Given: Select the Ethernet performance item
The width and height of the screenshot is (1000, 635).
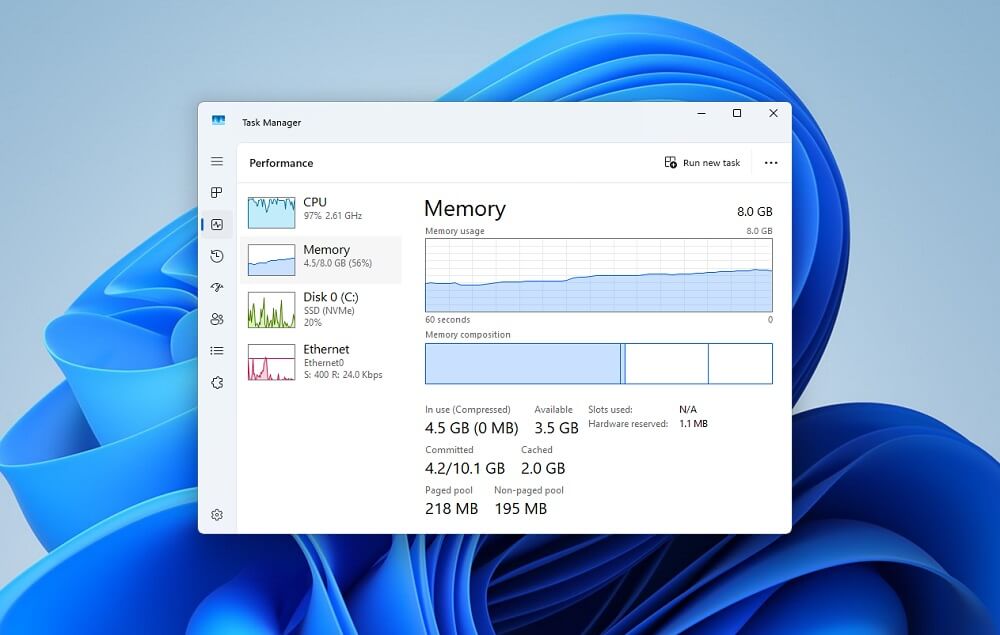Looking at the screenshot, I should click(x=321, y=361).
